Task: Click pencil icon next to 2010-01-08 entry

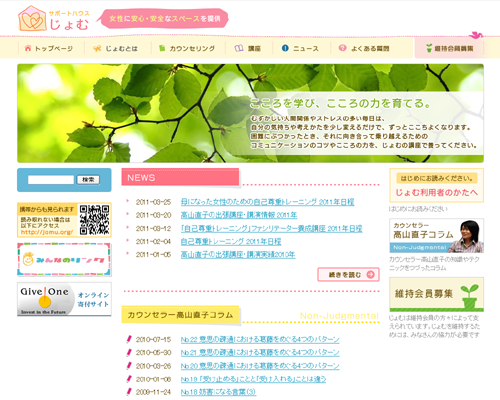Action: pyautogui.click(x=129, y=379)
